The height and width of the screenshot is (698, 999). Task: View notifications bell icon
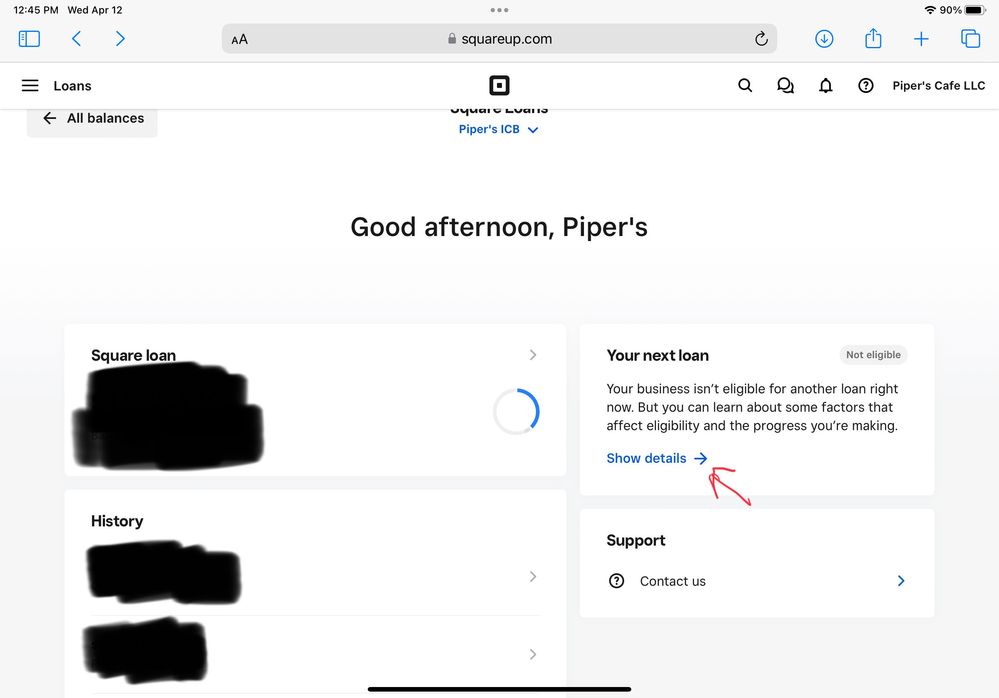[826, 85]
